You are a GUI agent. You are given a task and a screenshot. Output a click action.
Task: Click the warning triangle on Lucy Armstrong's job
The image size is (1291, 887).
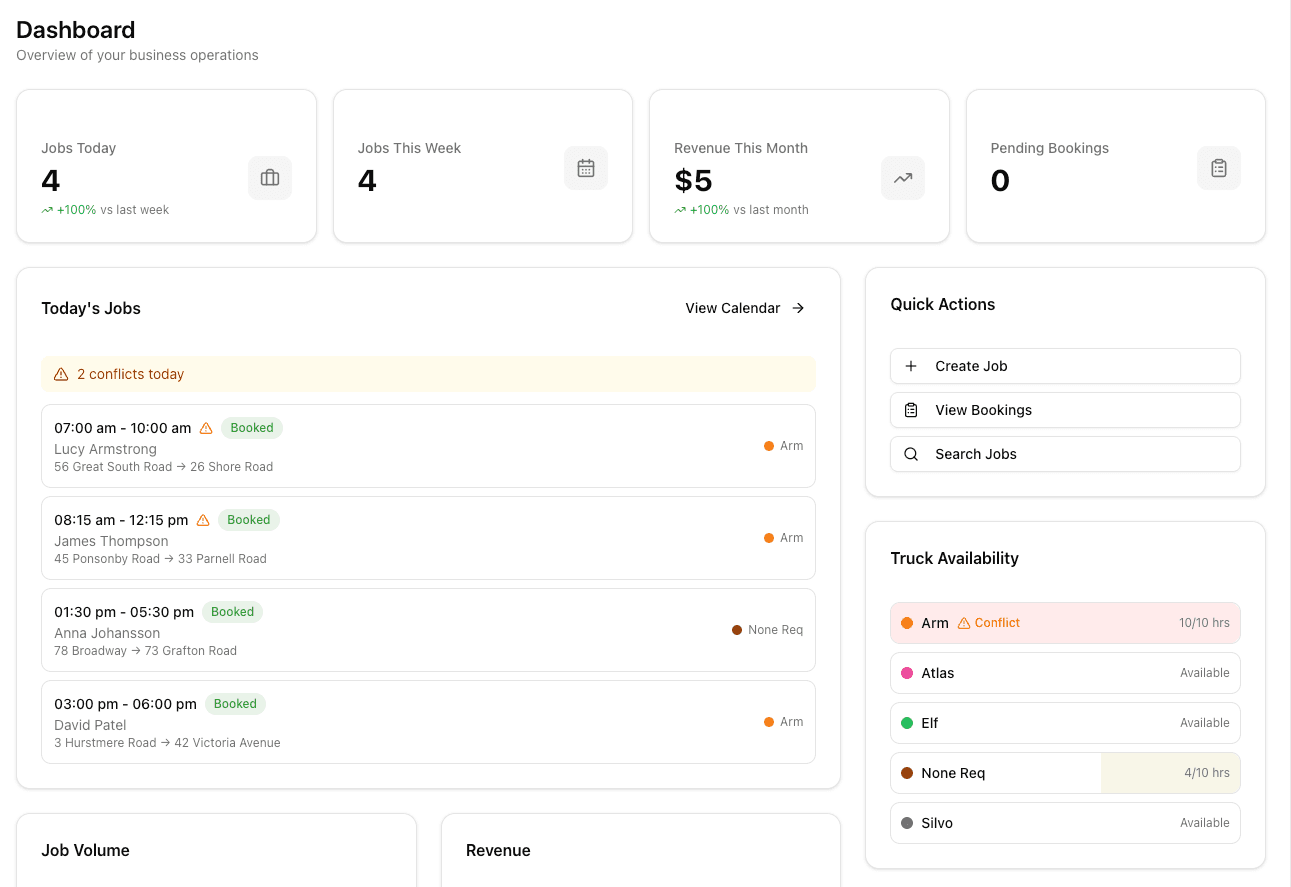(205, 427)
